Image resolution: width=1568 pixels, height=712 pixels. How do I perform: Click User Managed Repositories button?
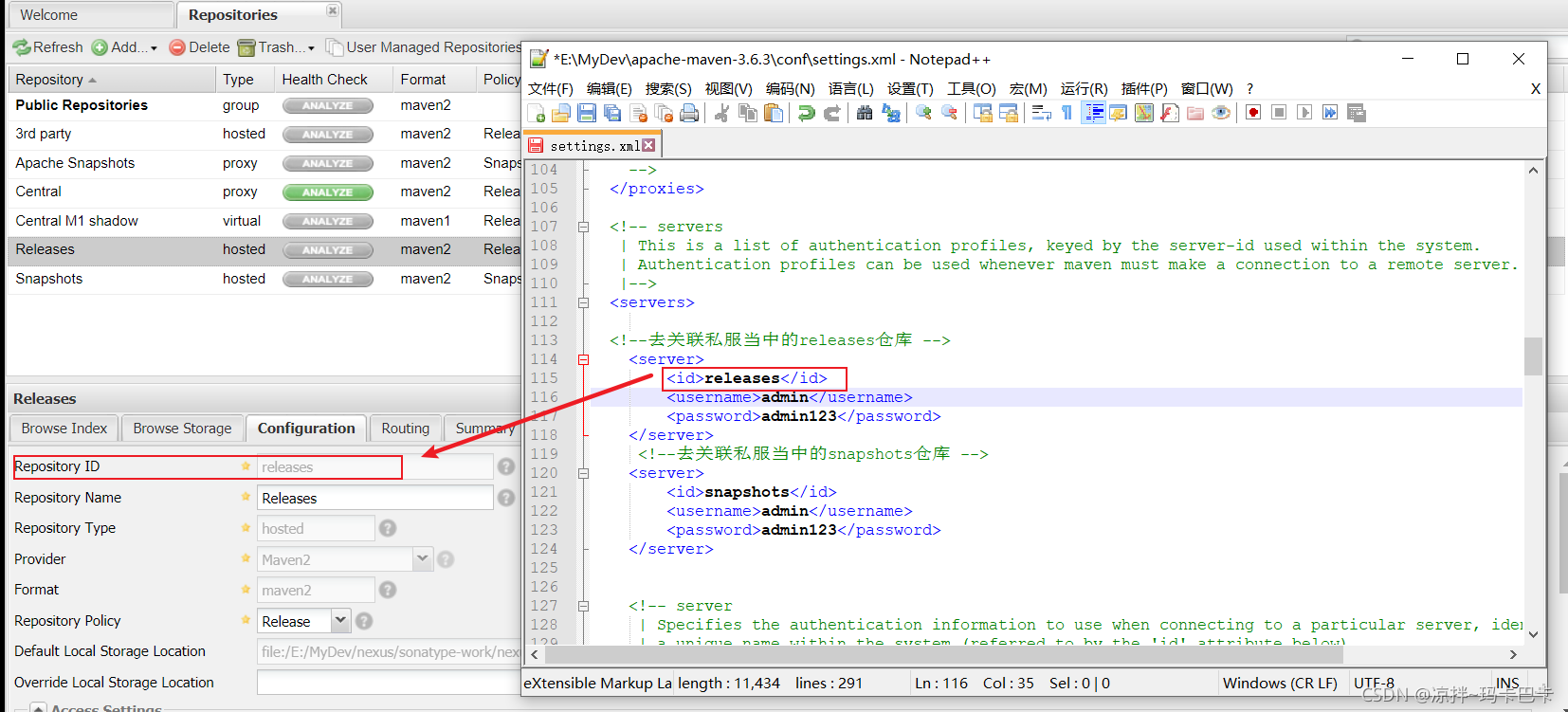pos(424,47)
